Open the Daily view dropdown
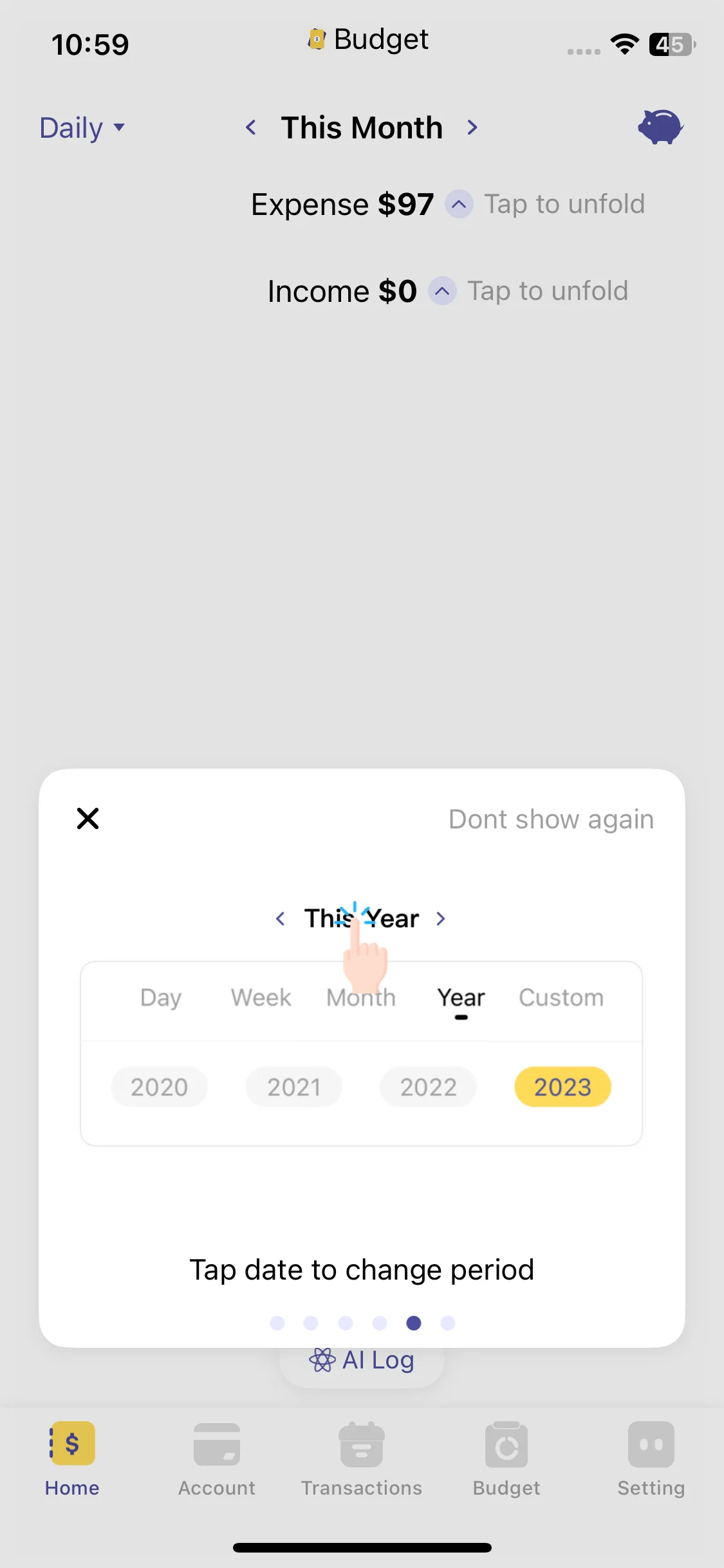Image resolution: width=724 pixels, height=1568 pixels. pos(82,127)
